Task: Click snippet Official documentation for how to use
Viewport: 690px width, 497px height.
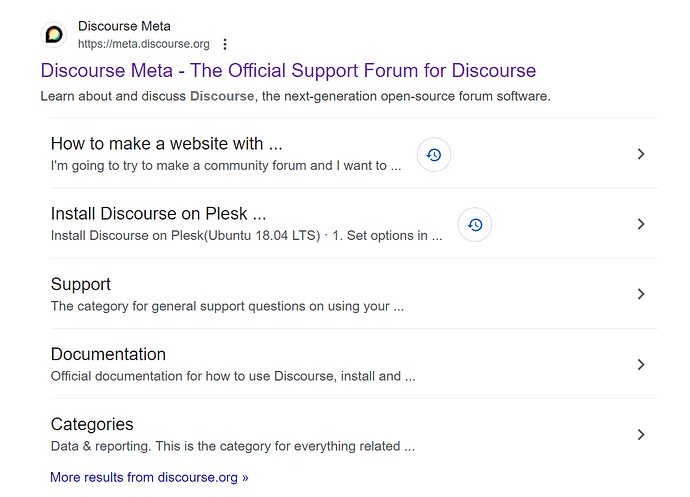Action: 233,376
